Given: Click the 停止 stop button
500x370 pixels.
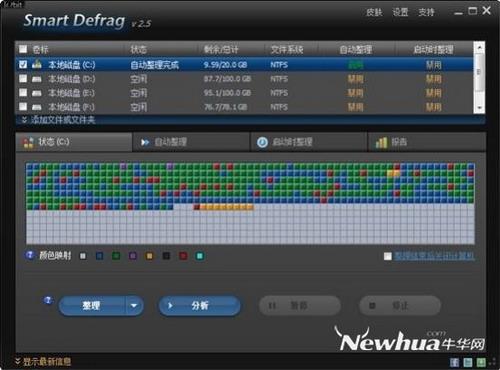Looking at the screenshot, I should coord(400,305).
